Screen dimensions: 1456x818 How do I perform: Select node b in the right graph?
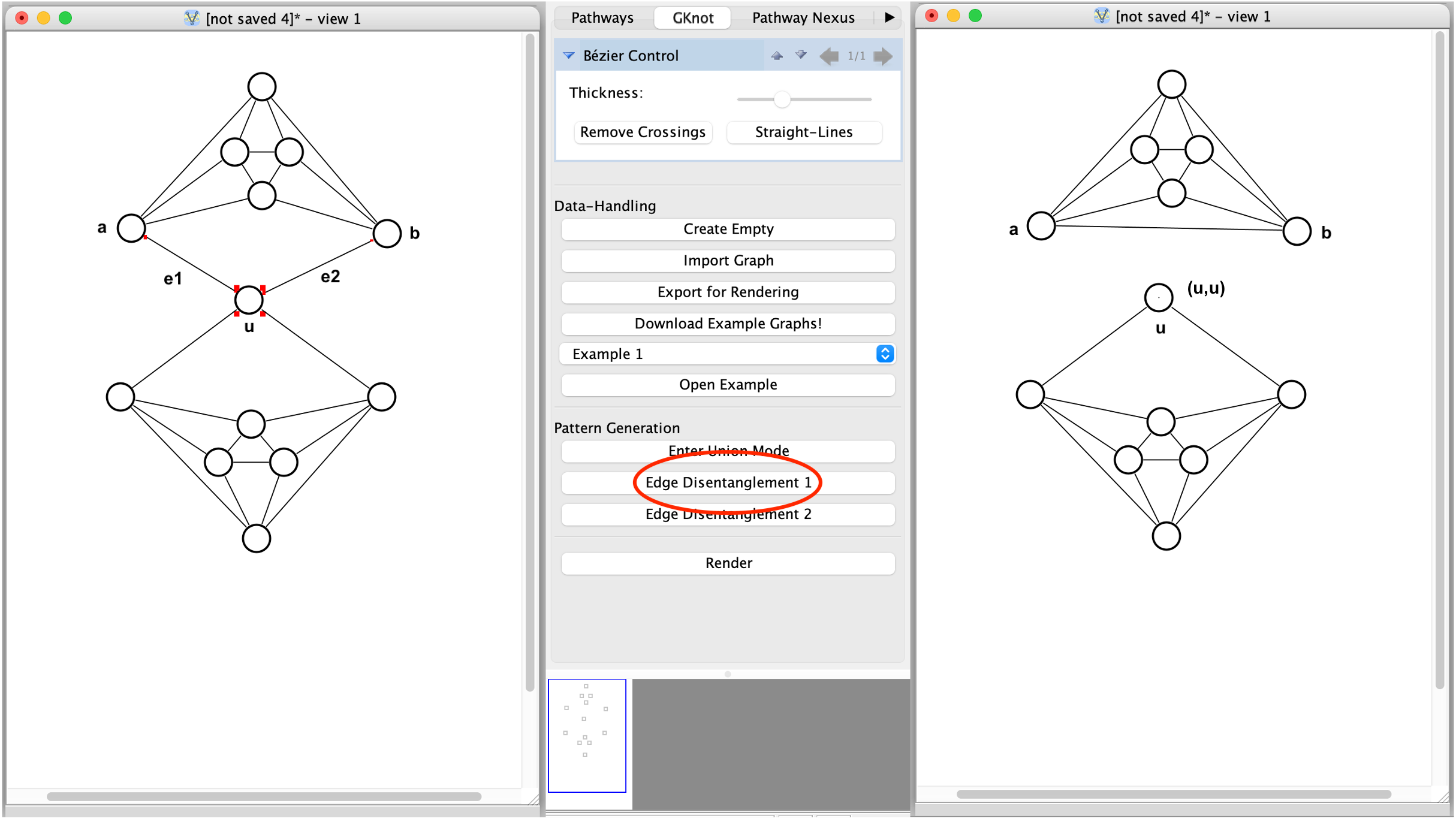pos(1297,232)
